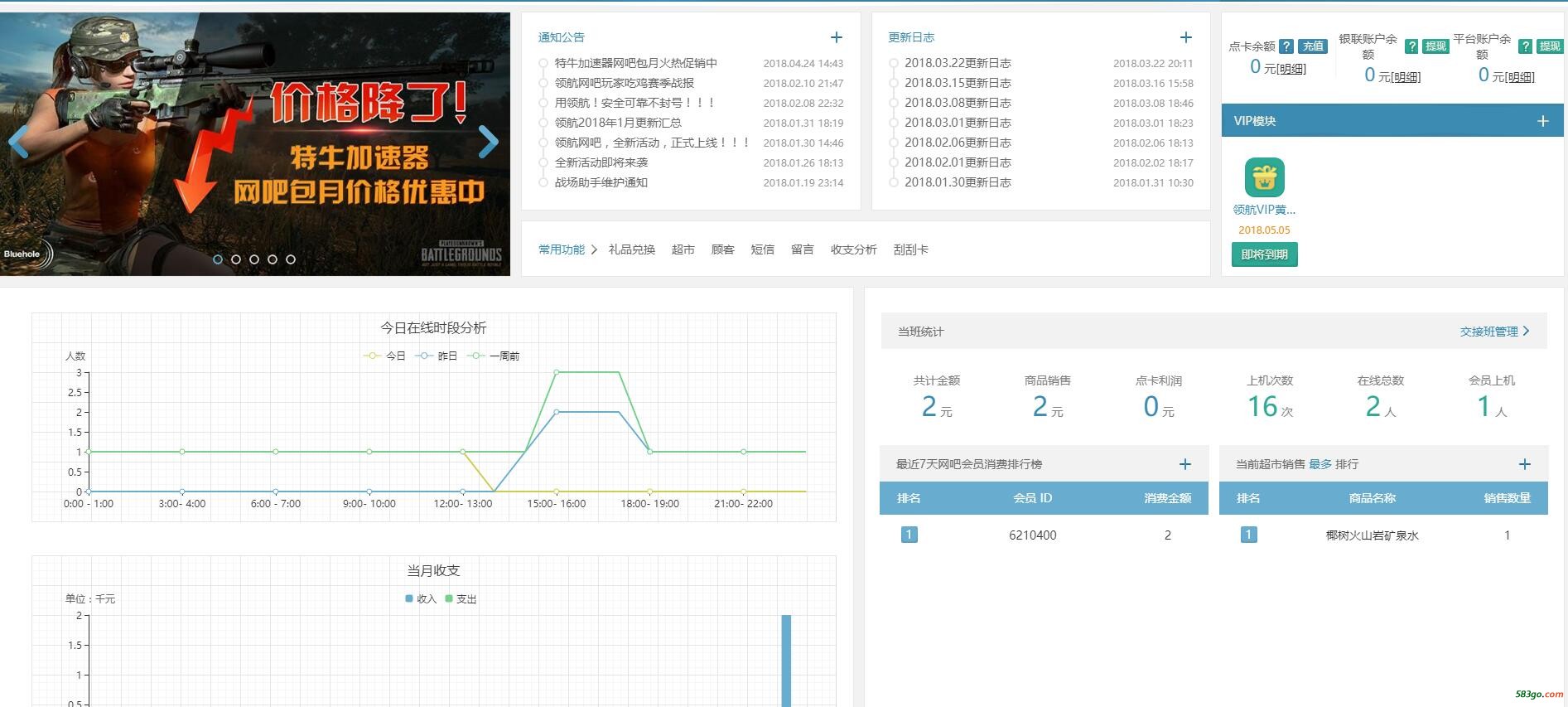
Task: Click 上机次数 value 16
Action: click(1262, 406)
